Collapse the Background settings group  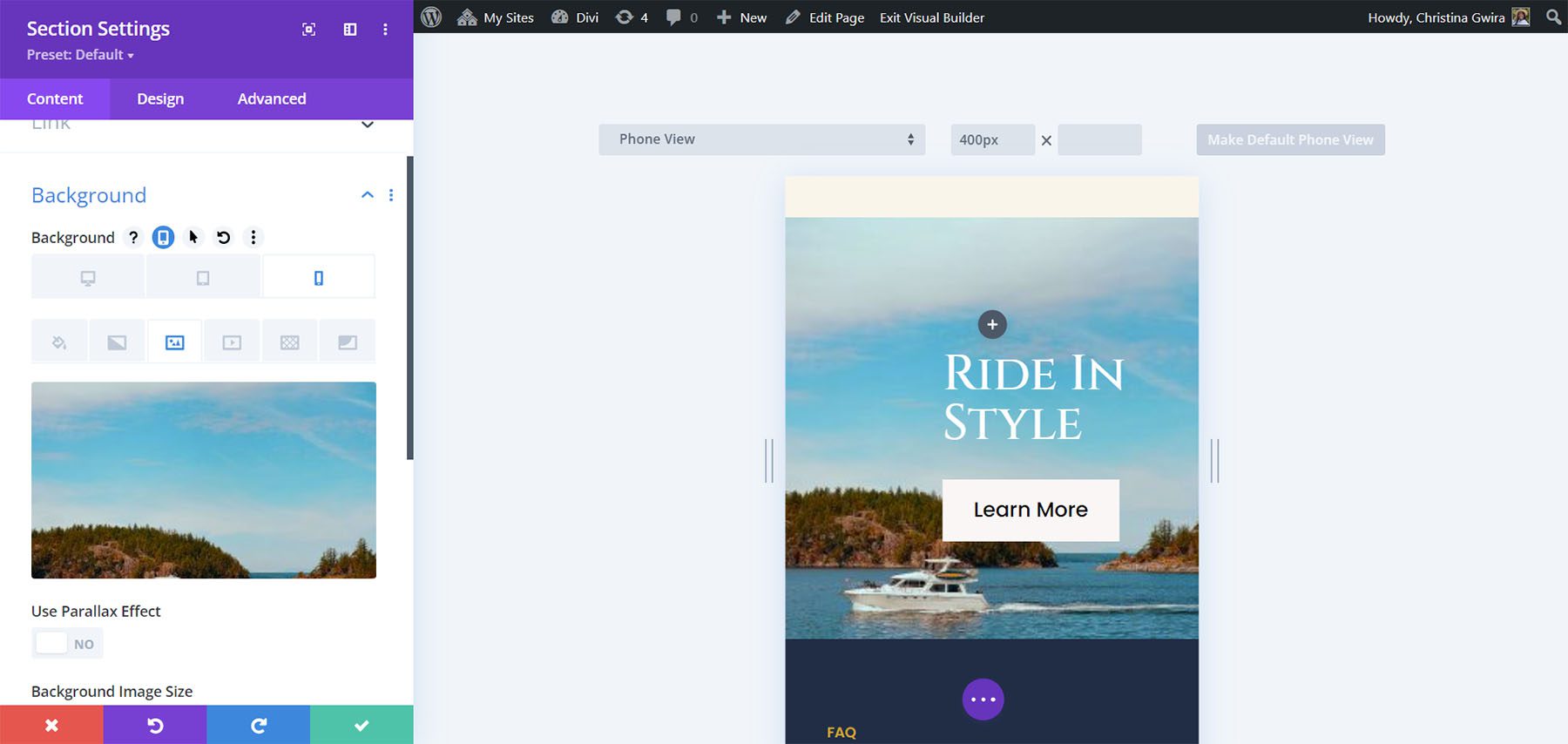(x=367, y=195)
